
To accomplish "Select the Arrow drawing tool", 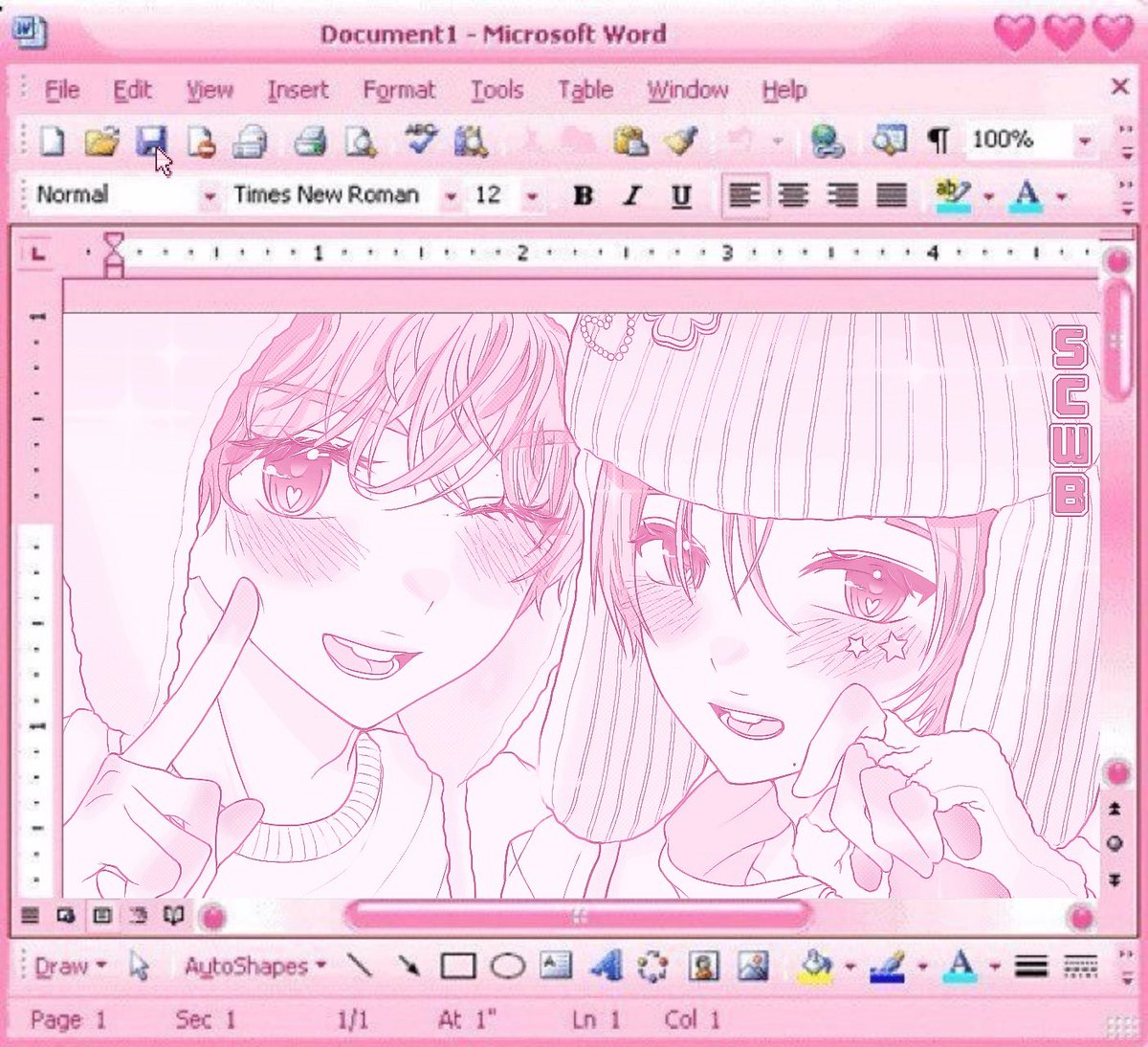I will pos(408,967).
